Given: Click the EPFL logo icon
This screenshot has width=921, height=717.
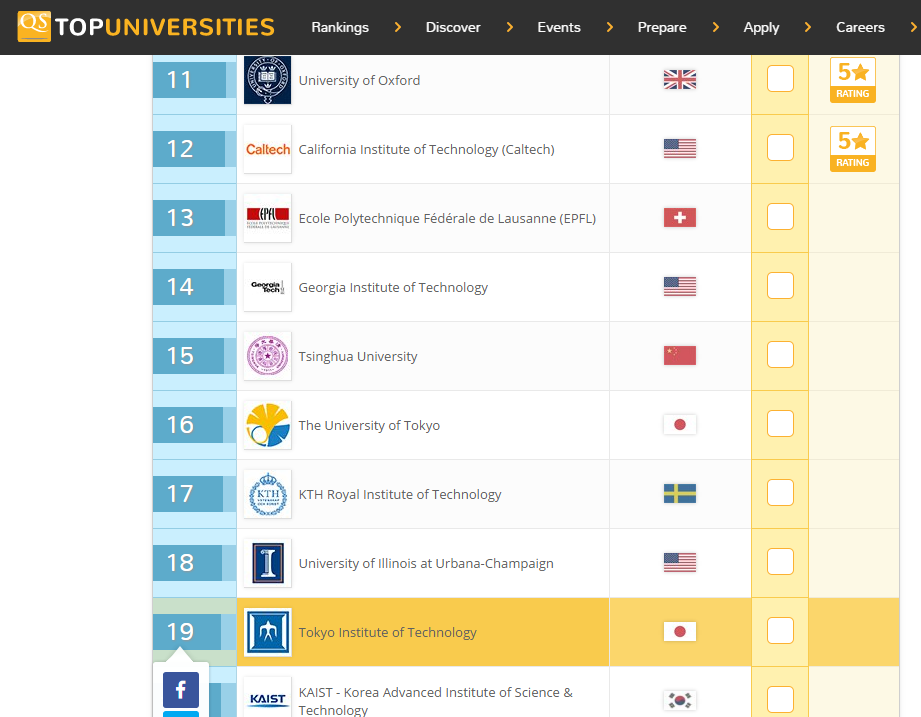Looking at the screenshot, I should (x=267, y=218).
